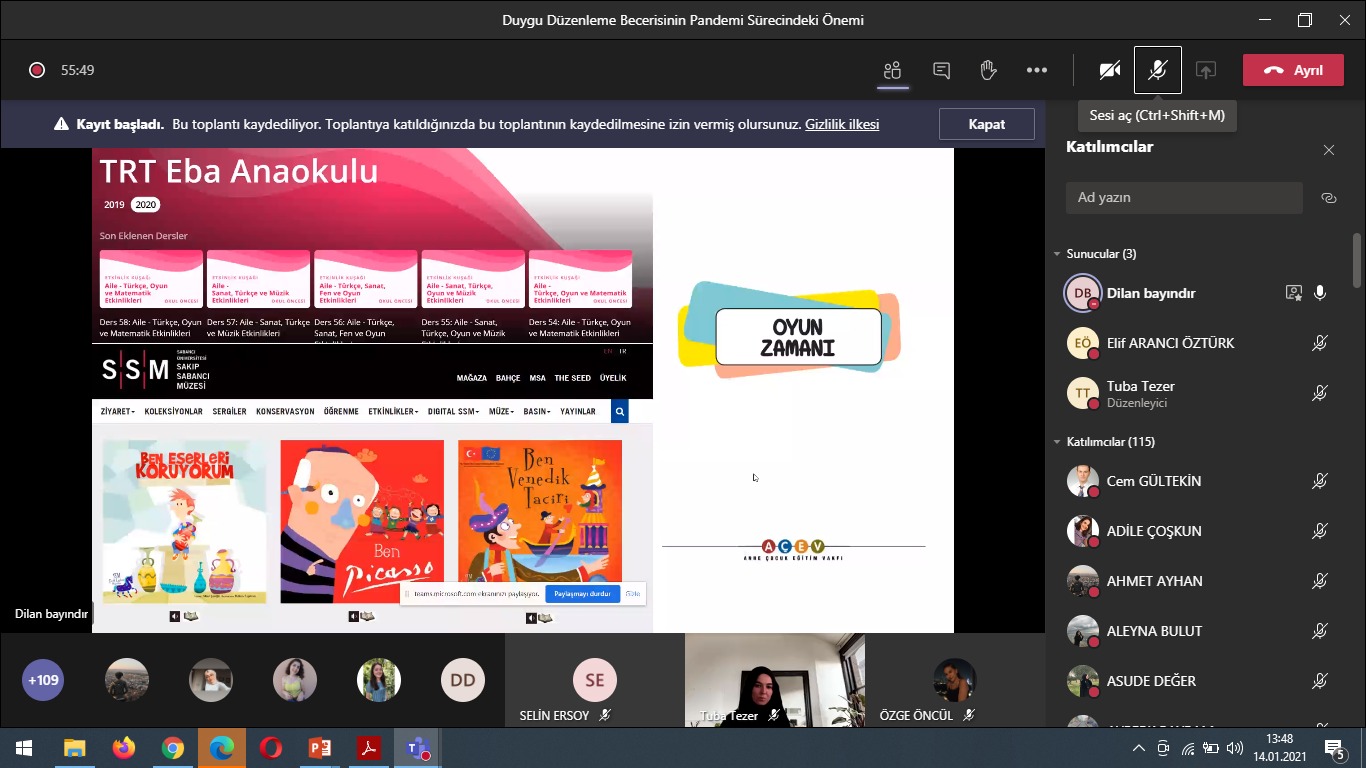Select the TT avatar in the participants panel
The height and width of the screenshot is (768, 1366).
(1083, 394)
